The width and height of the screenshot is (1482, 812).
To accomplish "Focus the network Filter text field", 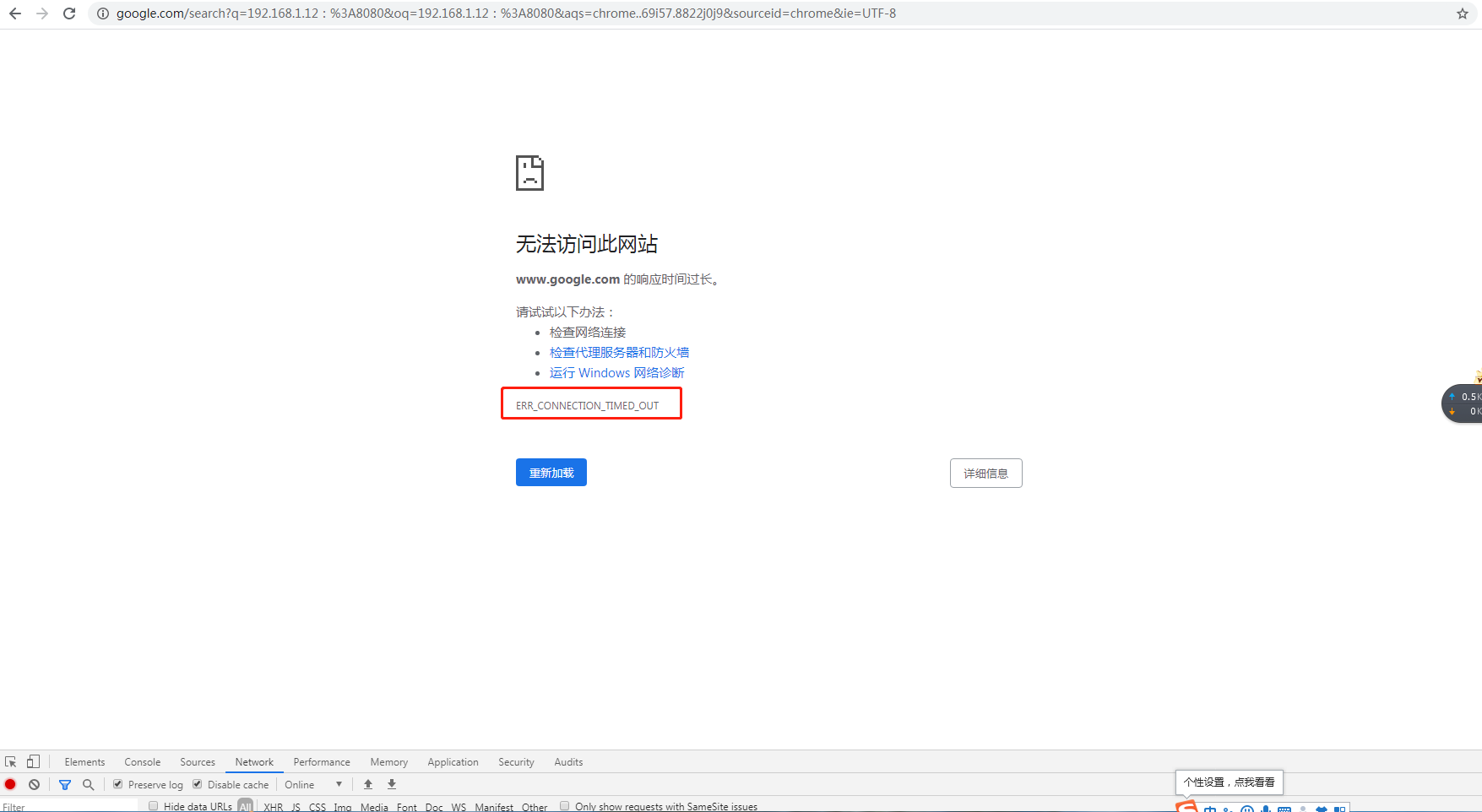I will 69,806.
